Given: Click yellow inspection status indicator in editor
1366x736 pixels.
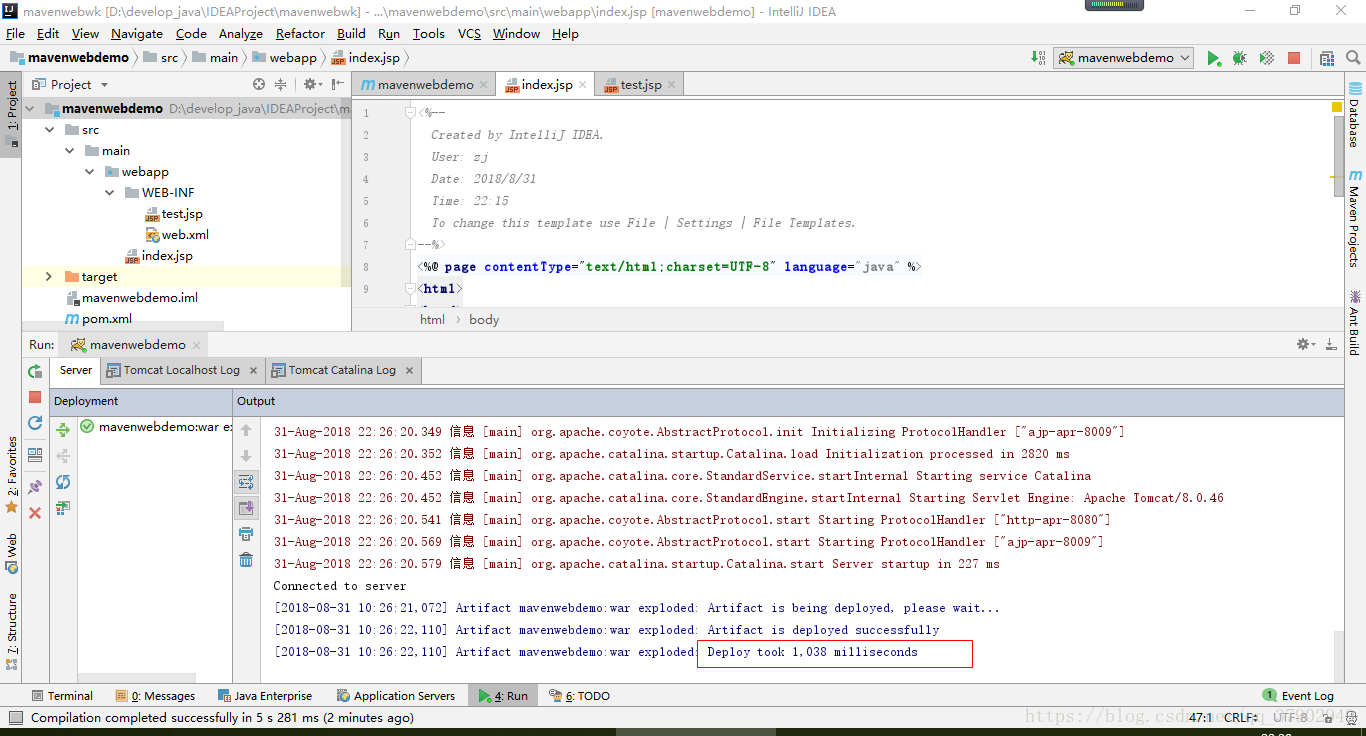Looking at the screenshot, I should (1337, 106).
